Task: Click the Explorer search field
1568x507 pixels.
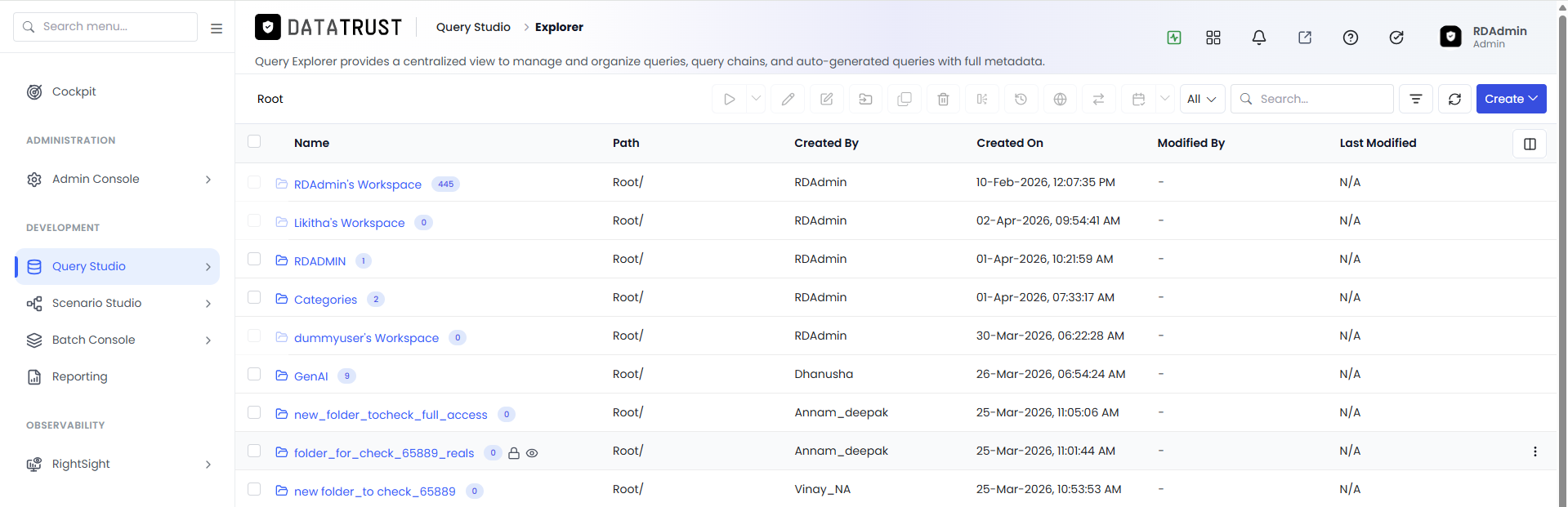Action: tap(1312, 99)
